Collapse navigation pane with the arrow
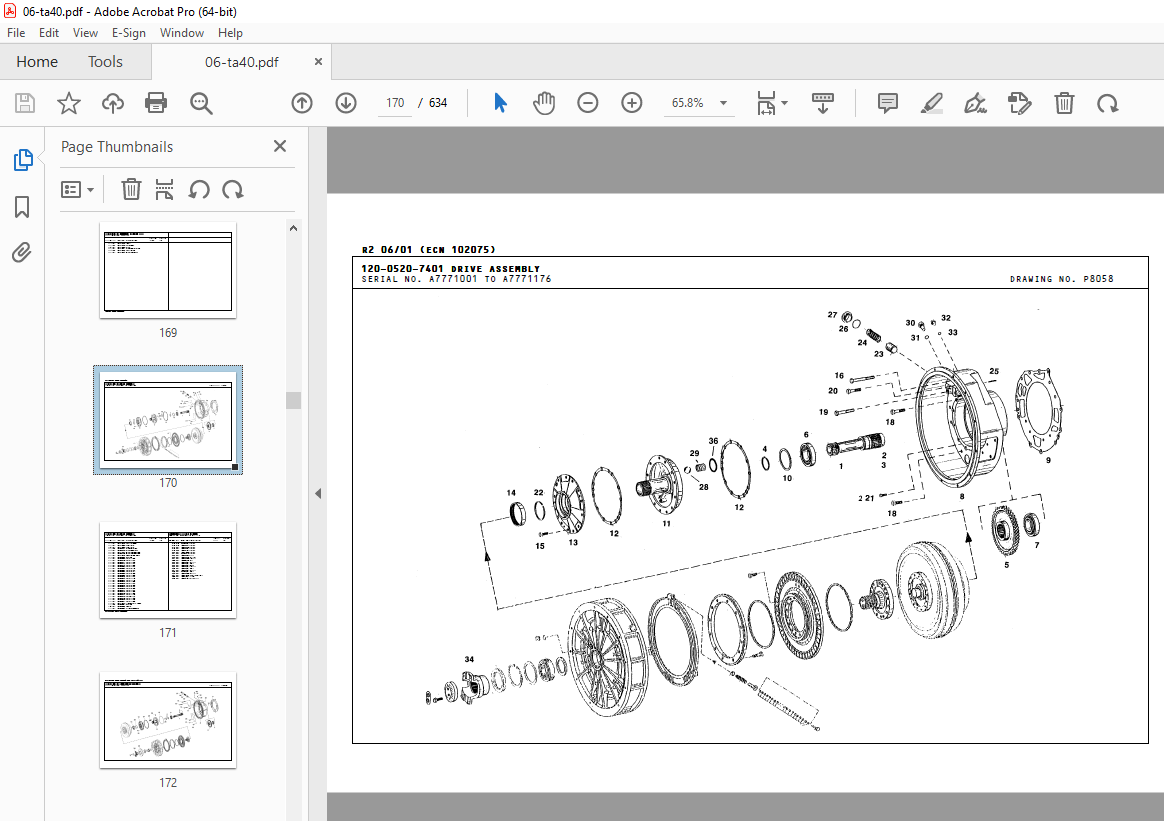 (x=318, y=493)
